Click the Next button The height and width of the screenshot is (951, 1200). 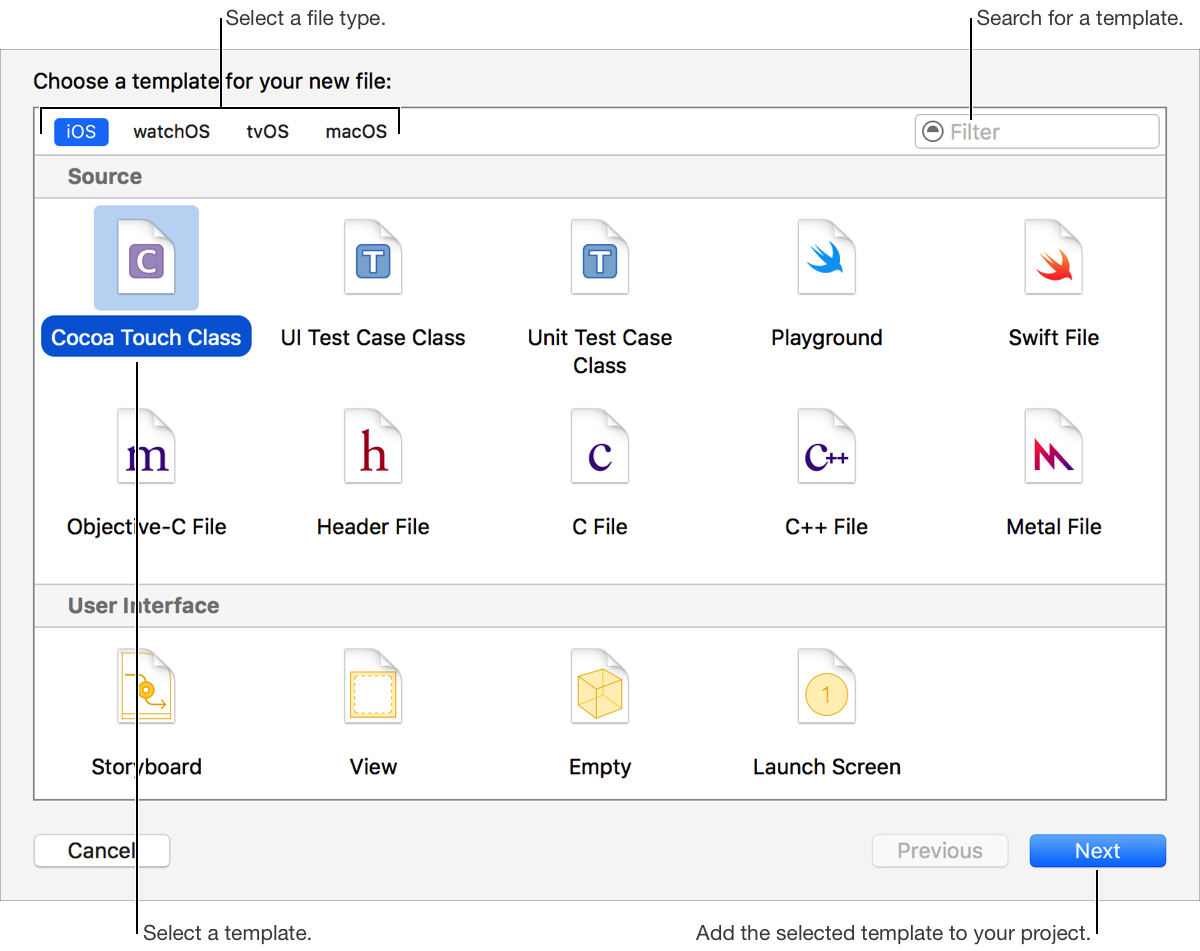[x=1097, y=851]
